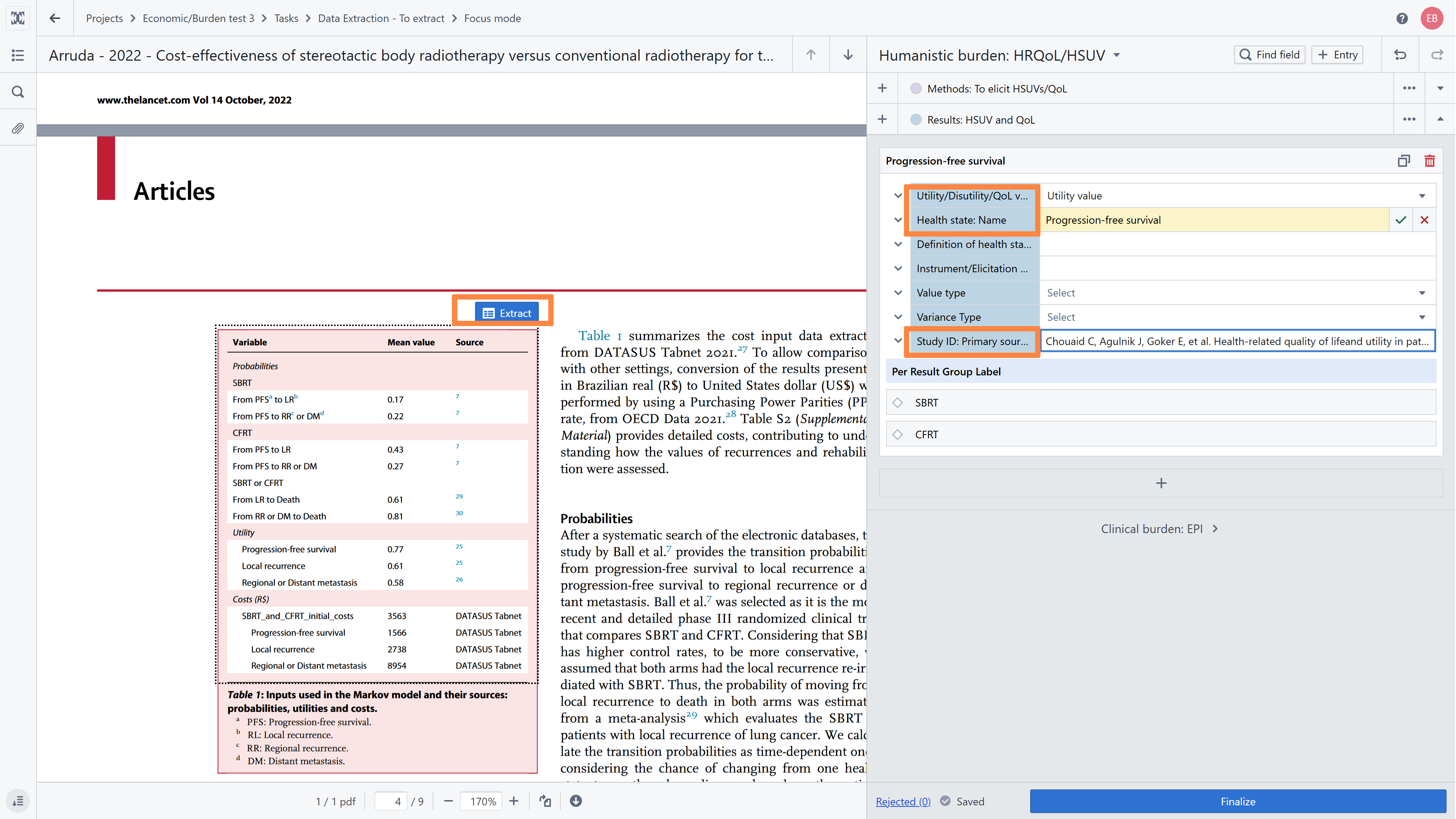Open the Economic/Burden test 3 breadcrumb
Screen dimensions: 1456x819
(x=198, y=18)
